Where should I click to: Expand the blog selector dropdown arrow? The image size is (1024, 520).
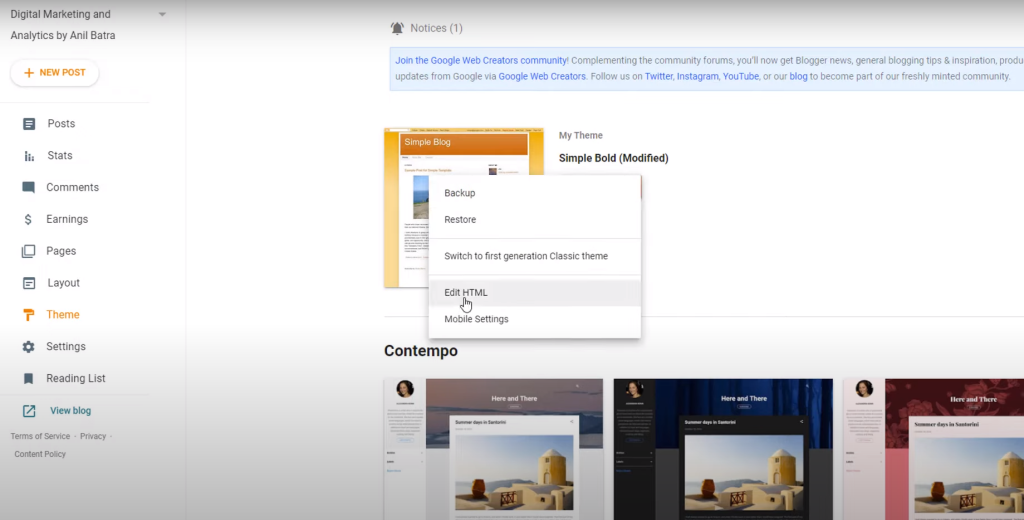[162, 15]
